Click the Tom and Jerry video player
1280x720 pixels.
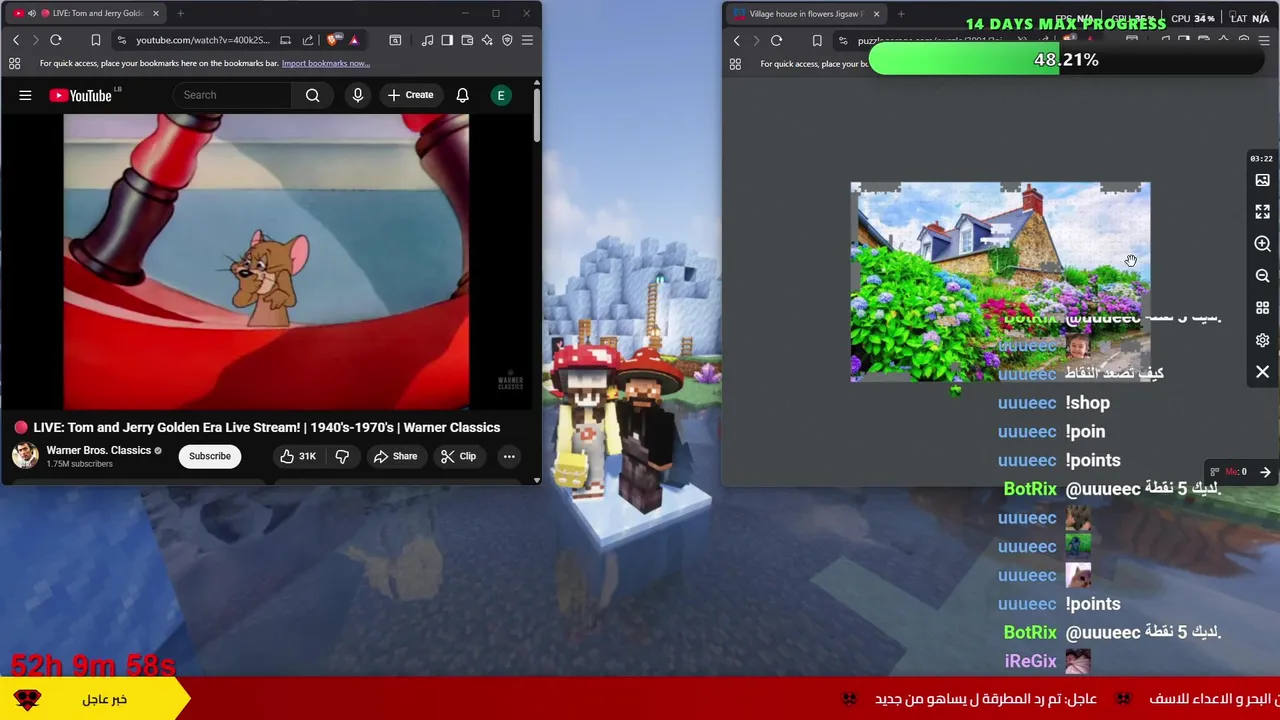(266, 262)
